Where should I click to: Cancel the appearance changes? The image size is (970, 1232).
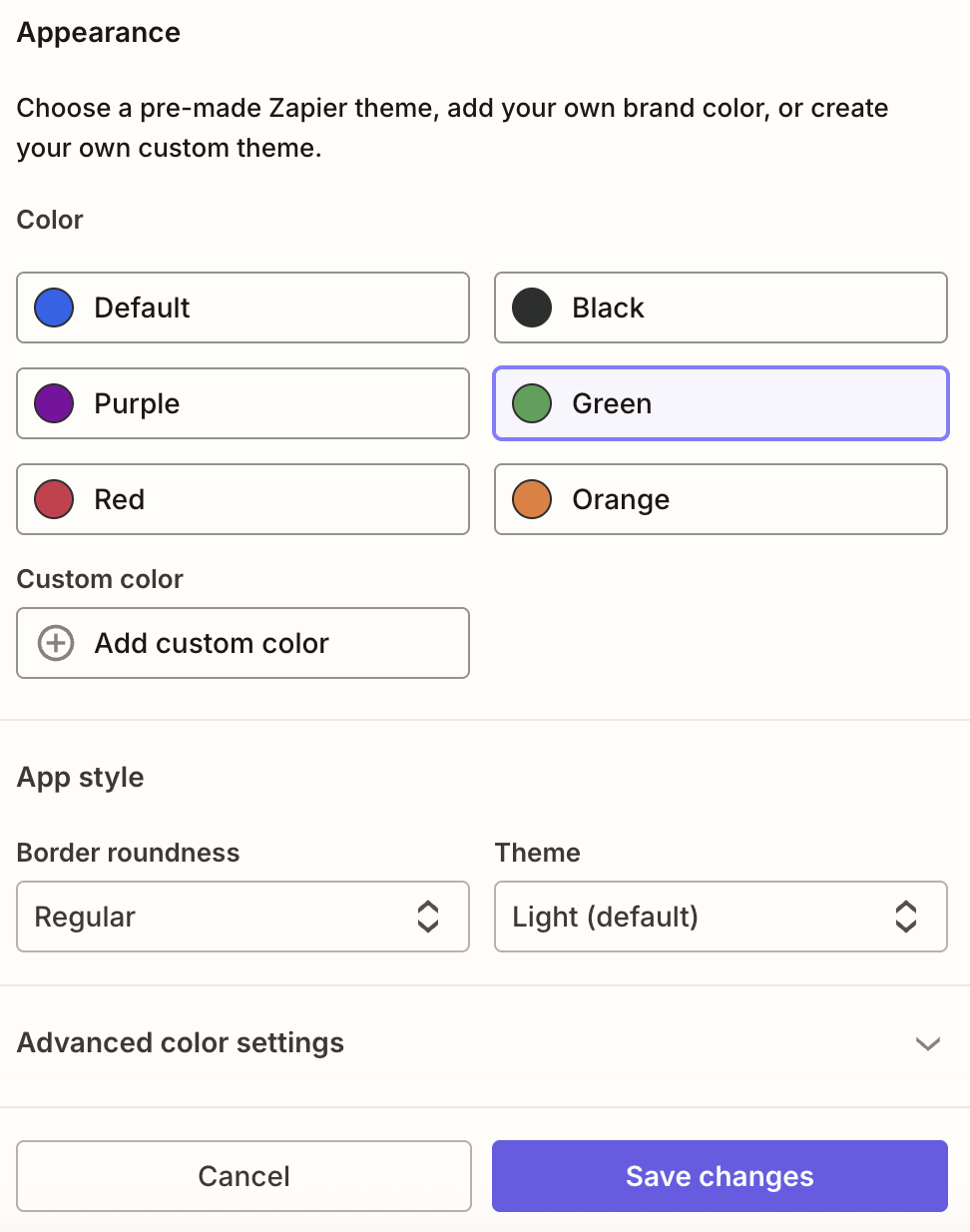point(242,1176)
